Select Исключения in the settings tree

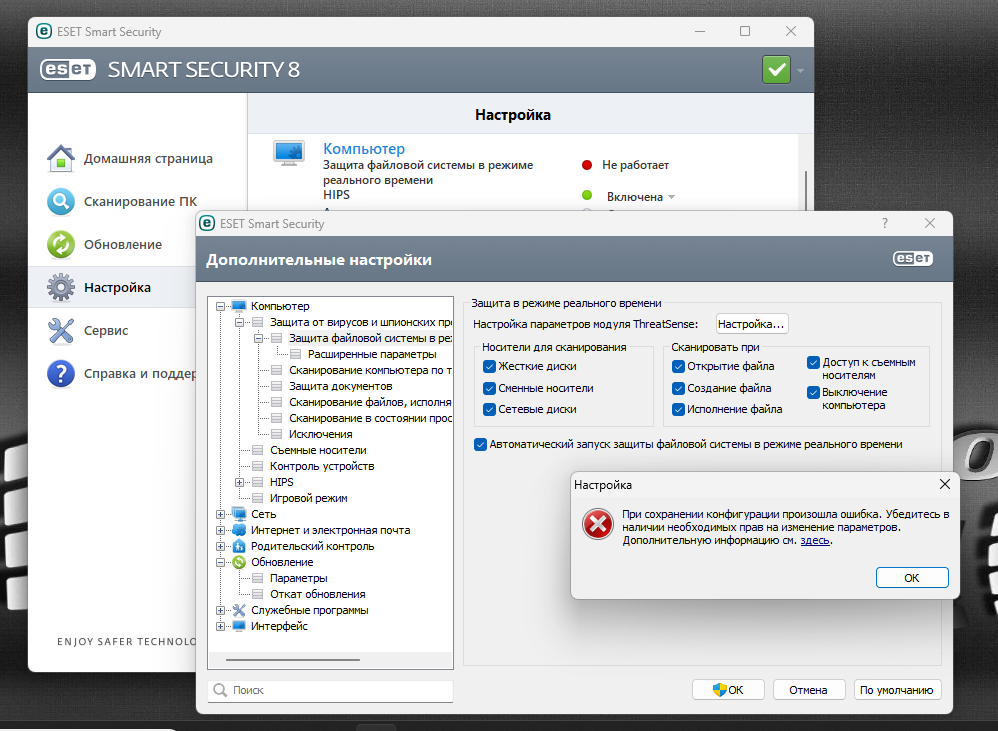pos(320,434)
